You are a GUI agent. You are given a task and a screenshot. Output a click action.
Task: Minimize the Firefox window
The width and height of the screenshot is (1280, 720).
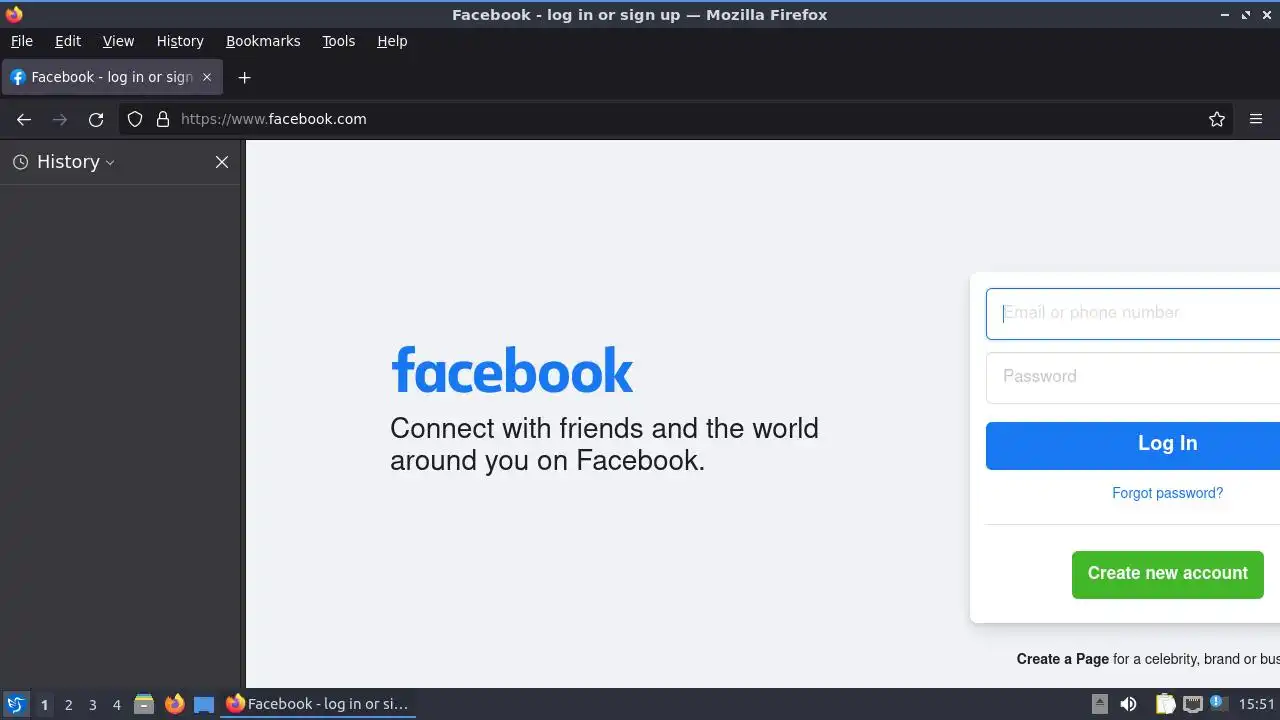click(x=1225, y=15)
